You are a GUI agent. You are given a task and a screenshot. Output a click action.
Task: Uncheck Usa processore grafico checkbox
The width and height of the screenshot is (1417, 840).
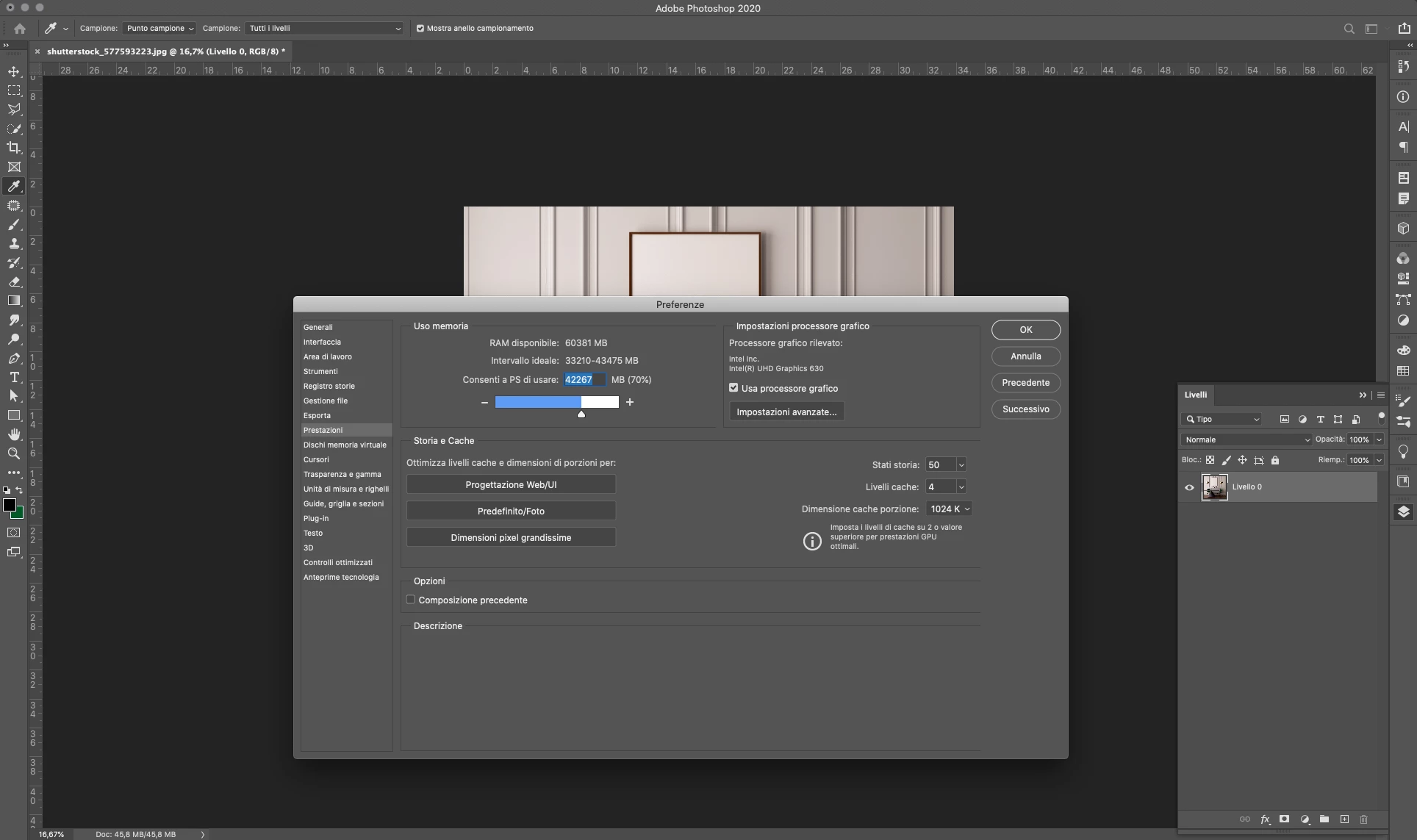pos(733,387)
